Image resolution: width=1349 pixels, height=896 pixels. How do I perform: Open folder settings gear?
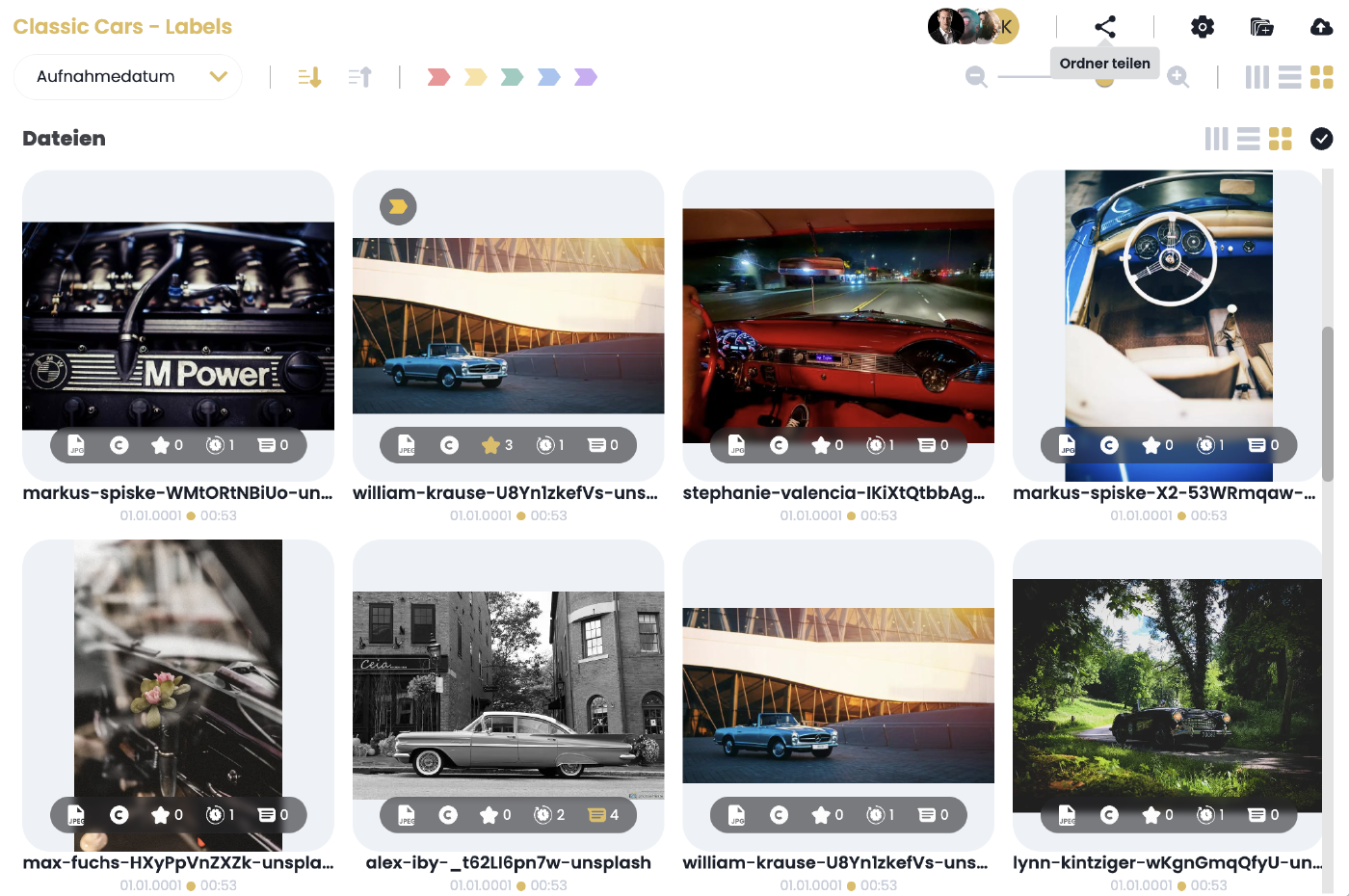point(1203,27)
